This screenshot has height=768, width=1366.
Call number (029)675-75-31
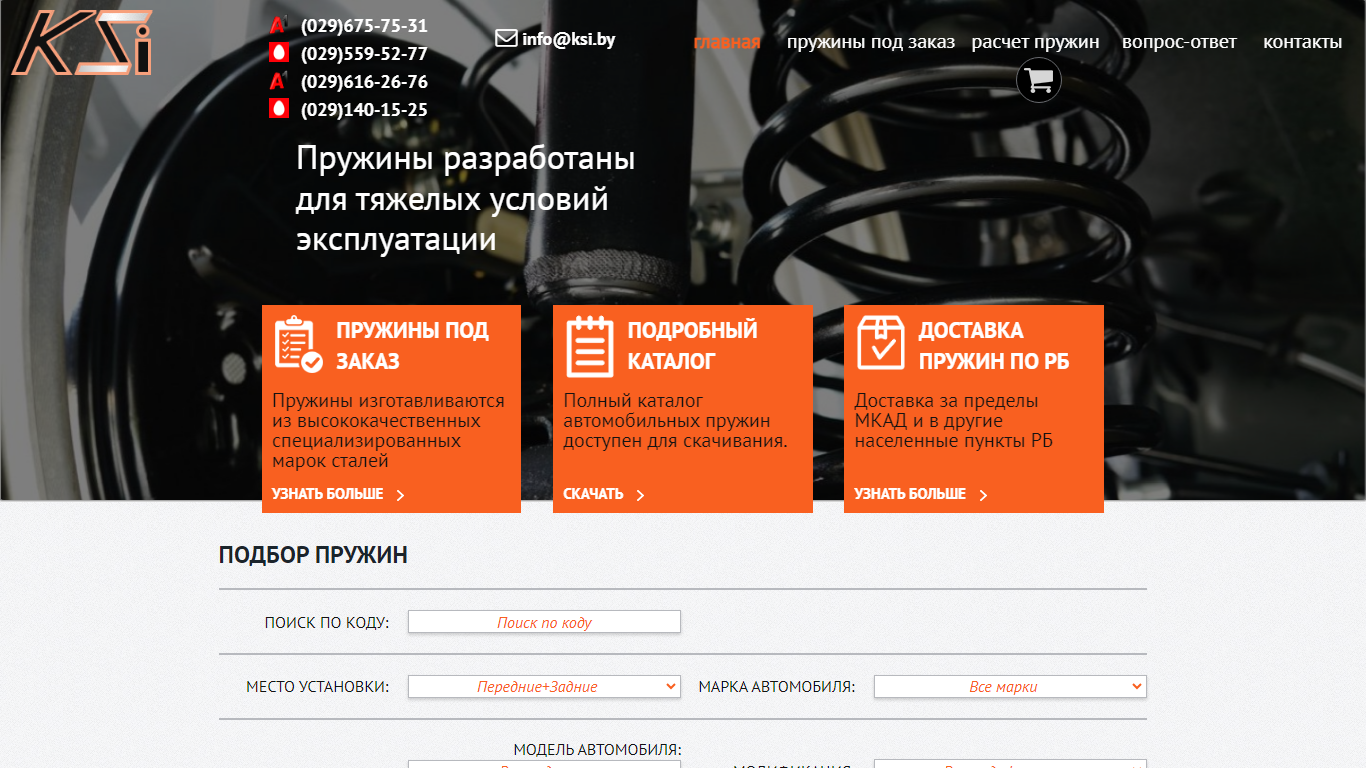[x=364, y=26]
